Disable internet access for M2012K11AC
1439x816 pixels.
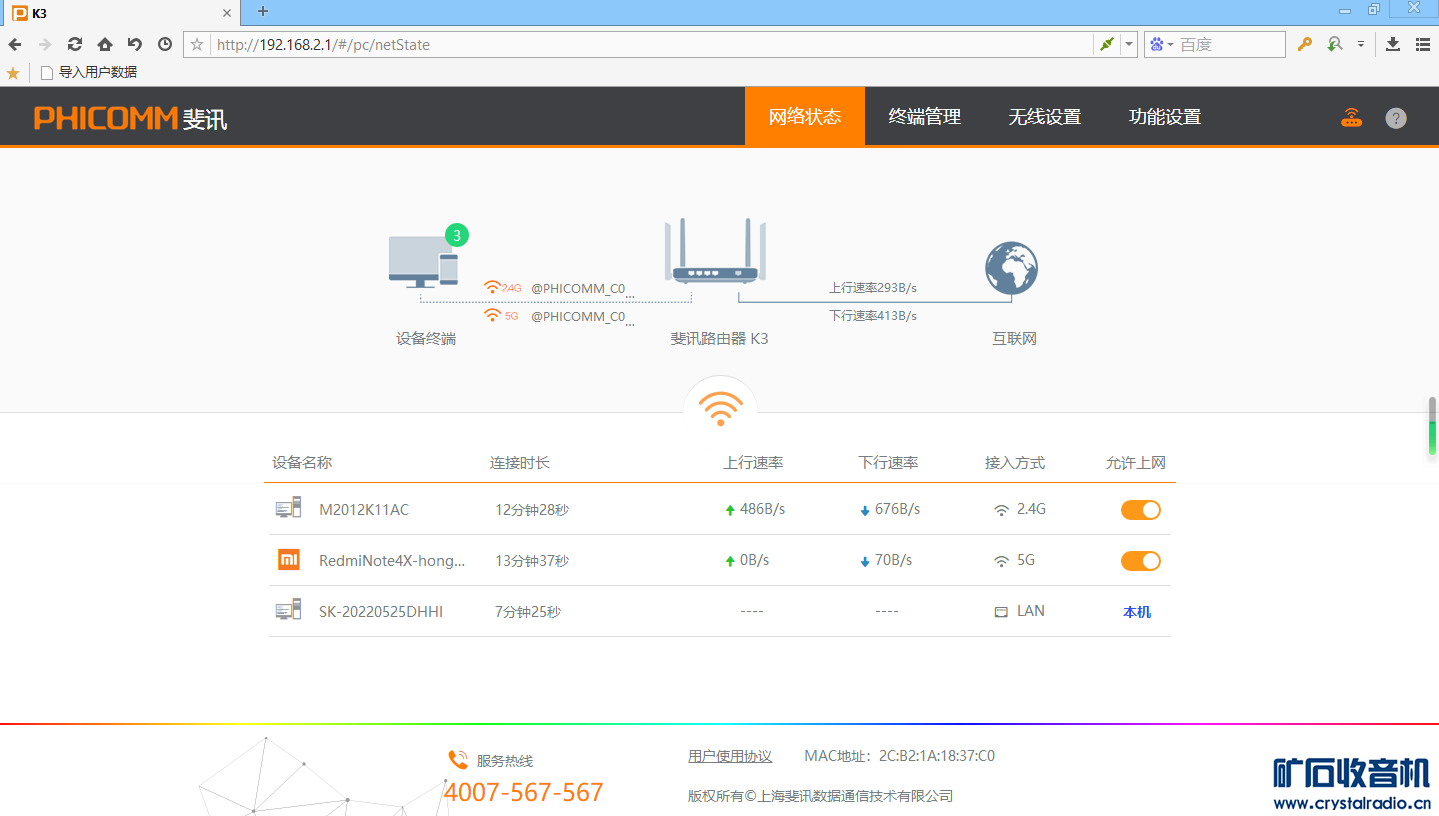point(1140,510)
